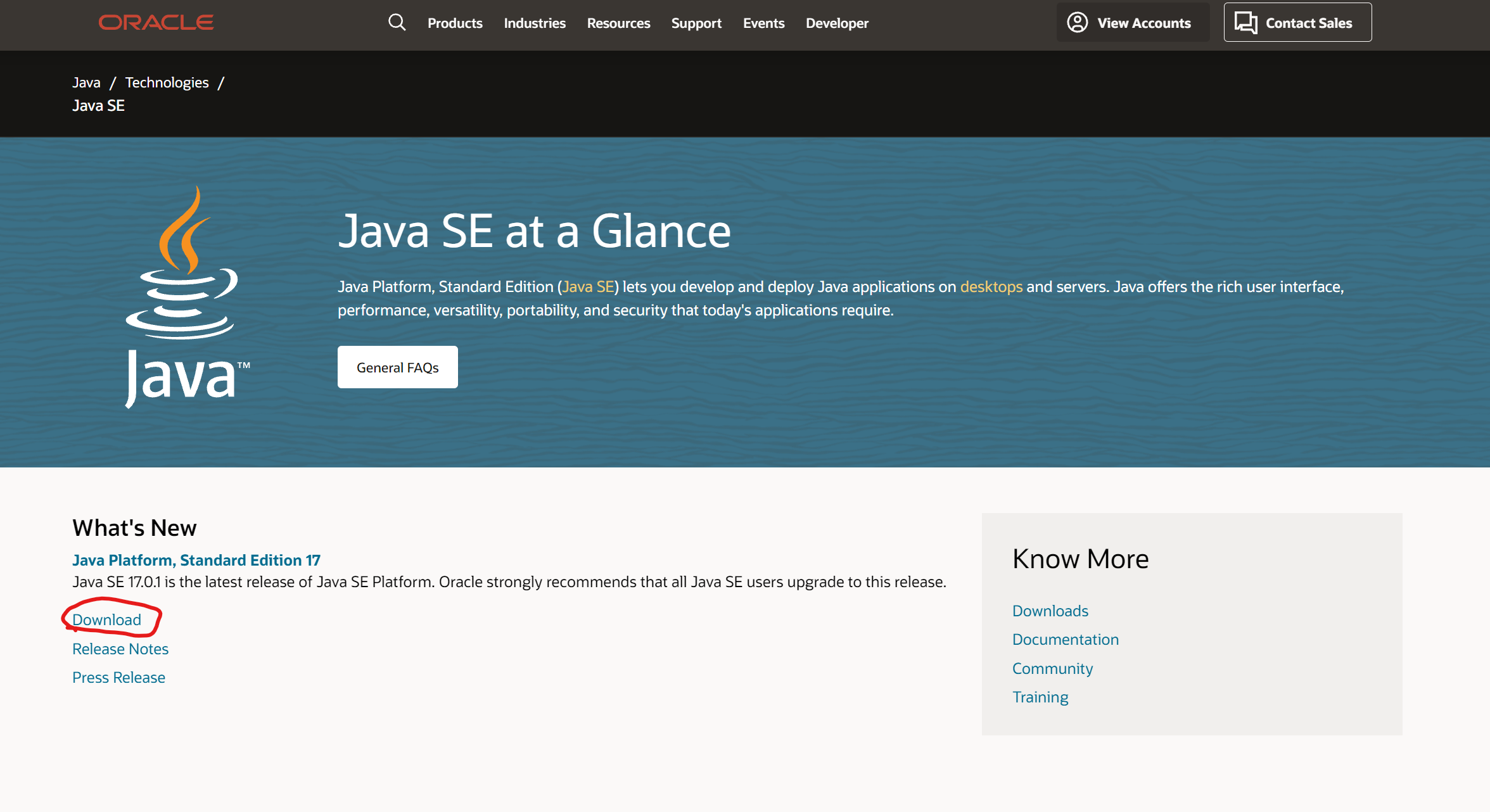Open the Resources menu
This screenshot has width=1490, height=812.
tap(618, 23)
